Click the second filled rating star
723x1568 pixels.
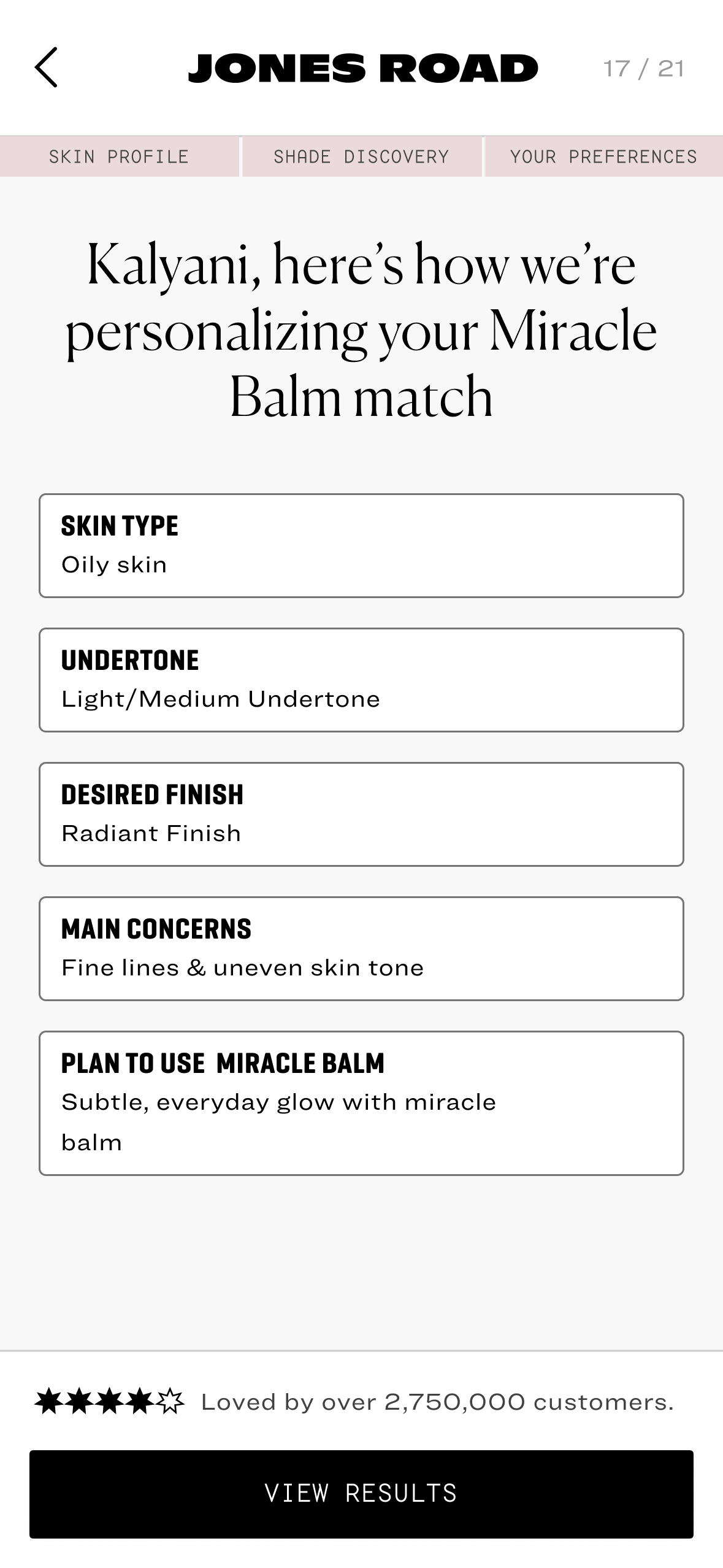(79, 1402)
